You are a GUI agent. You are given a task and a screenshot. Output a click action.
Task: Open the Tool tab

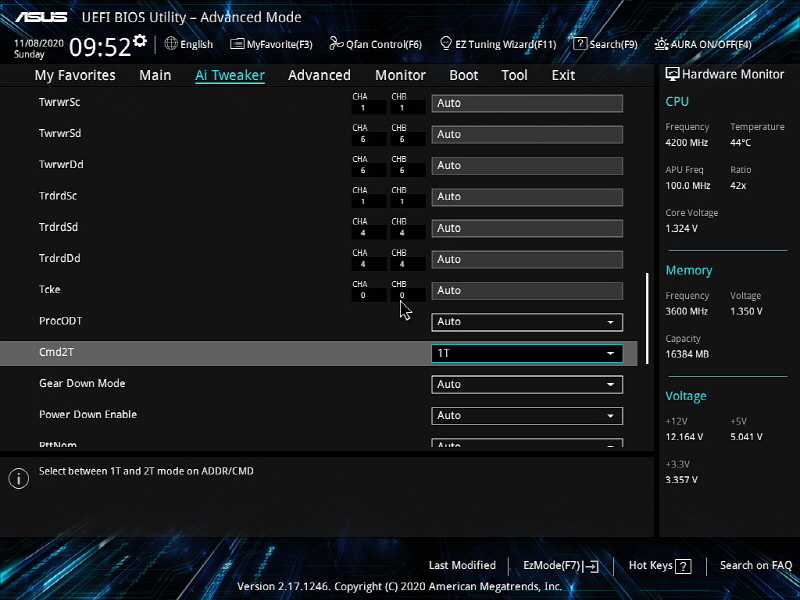514,76
